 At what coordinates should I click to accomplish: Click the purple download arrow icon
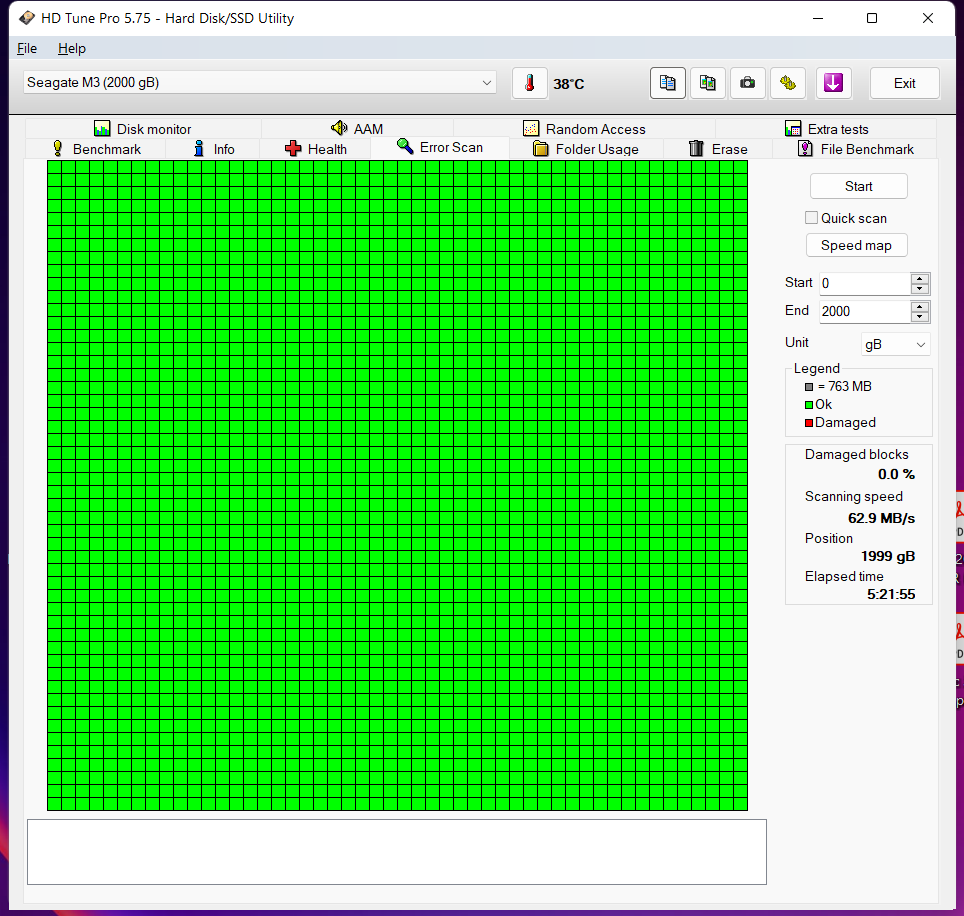tap(834, 83)
